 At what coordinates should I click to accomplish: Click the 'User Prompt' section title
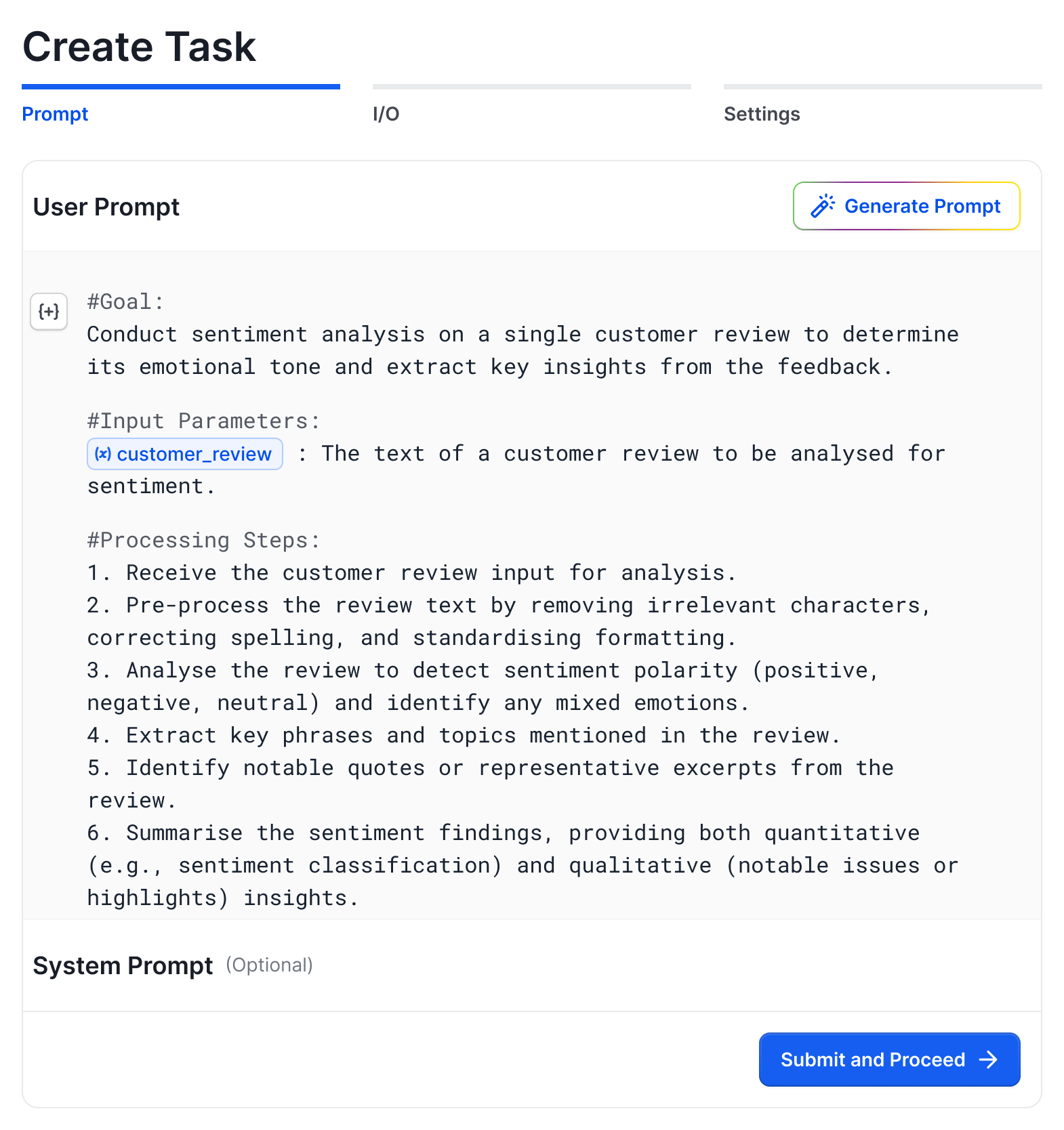tap(106, 207)
